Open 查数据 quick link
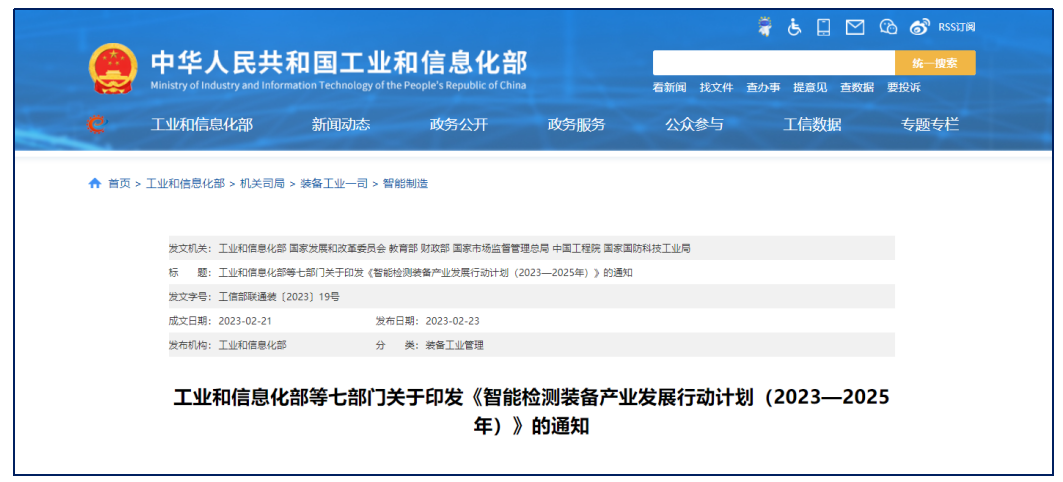The width and height of the screenshot is (1063, 482). pos(857,87)
